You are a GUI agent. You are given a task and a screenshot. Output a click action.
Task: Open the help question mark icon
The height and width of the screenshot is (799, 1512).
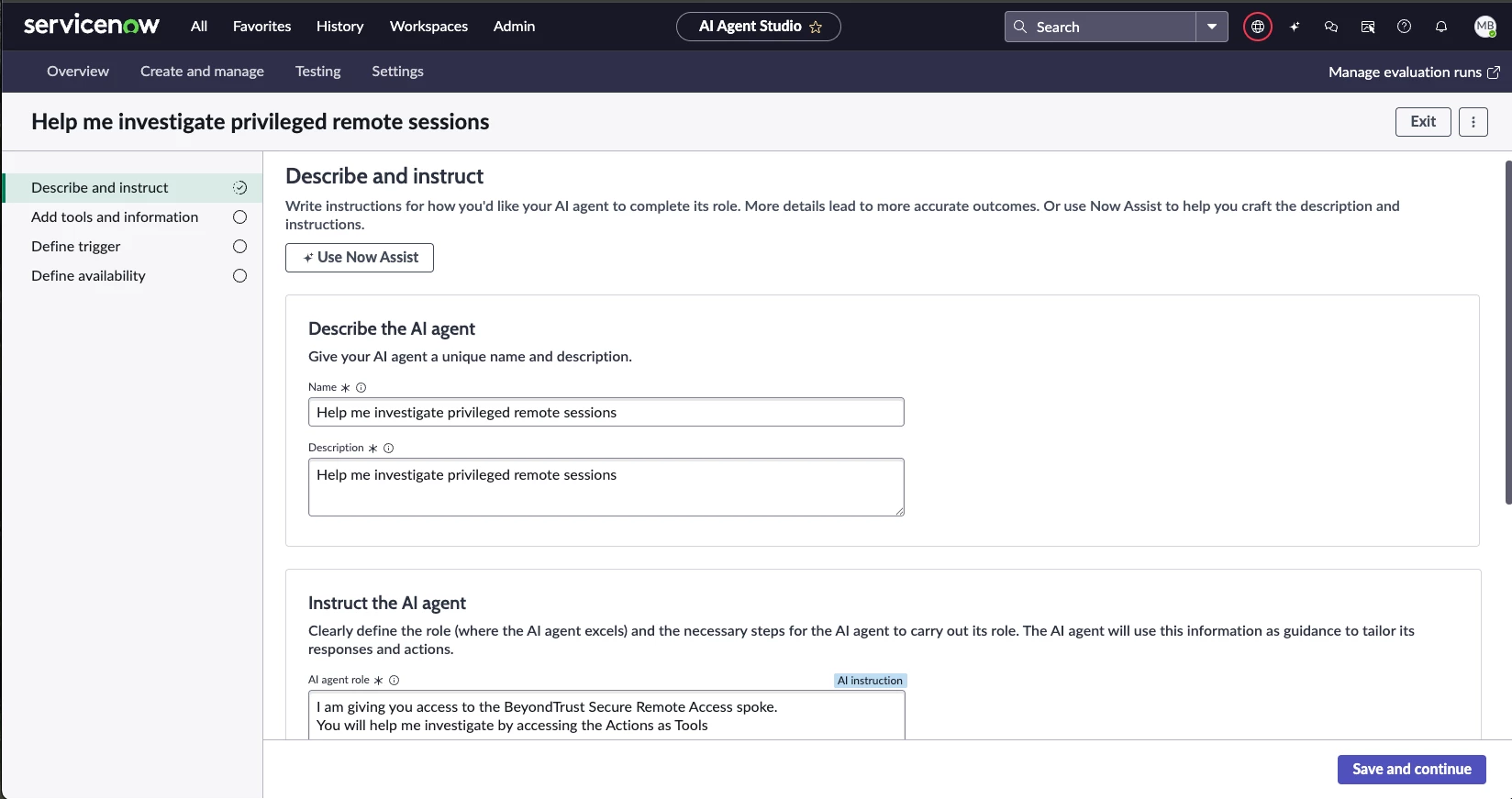click(x=1404, y=27)
